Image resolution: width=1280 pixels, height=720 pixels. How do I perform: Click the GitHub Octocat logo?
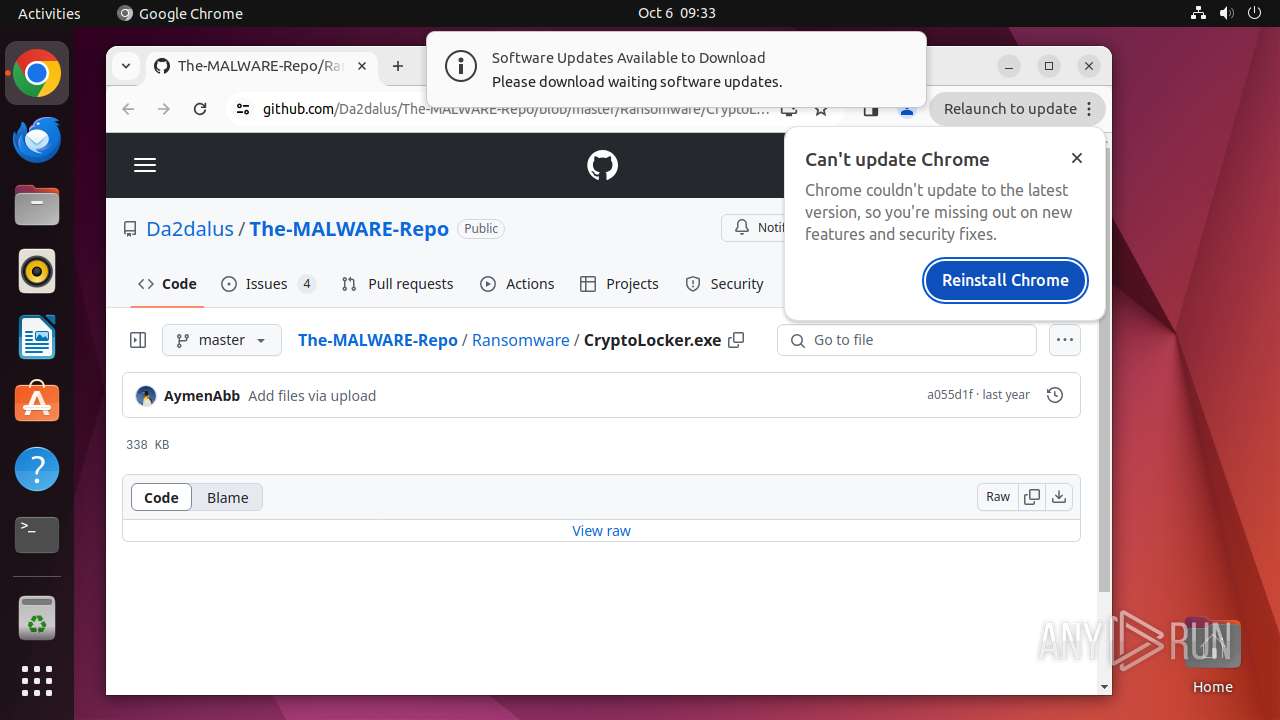tap(602, 165)
